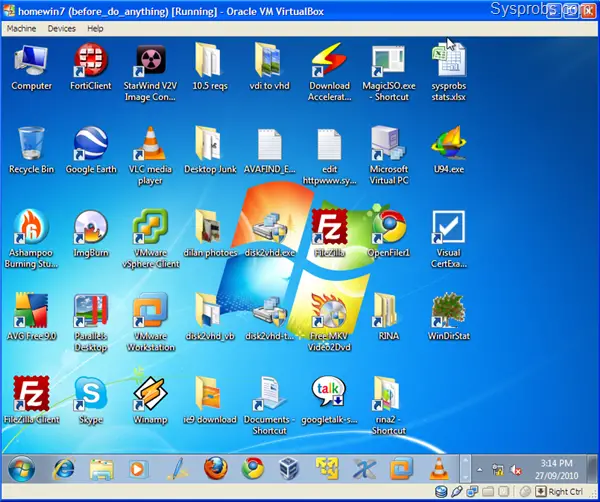
Task: Open Windows Explorer from the taskbar
Action: point(101,469)
